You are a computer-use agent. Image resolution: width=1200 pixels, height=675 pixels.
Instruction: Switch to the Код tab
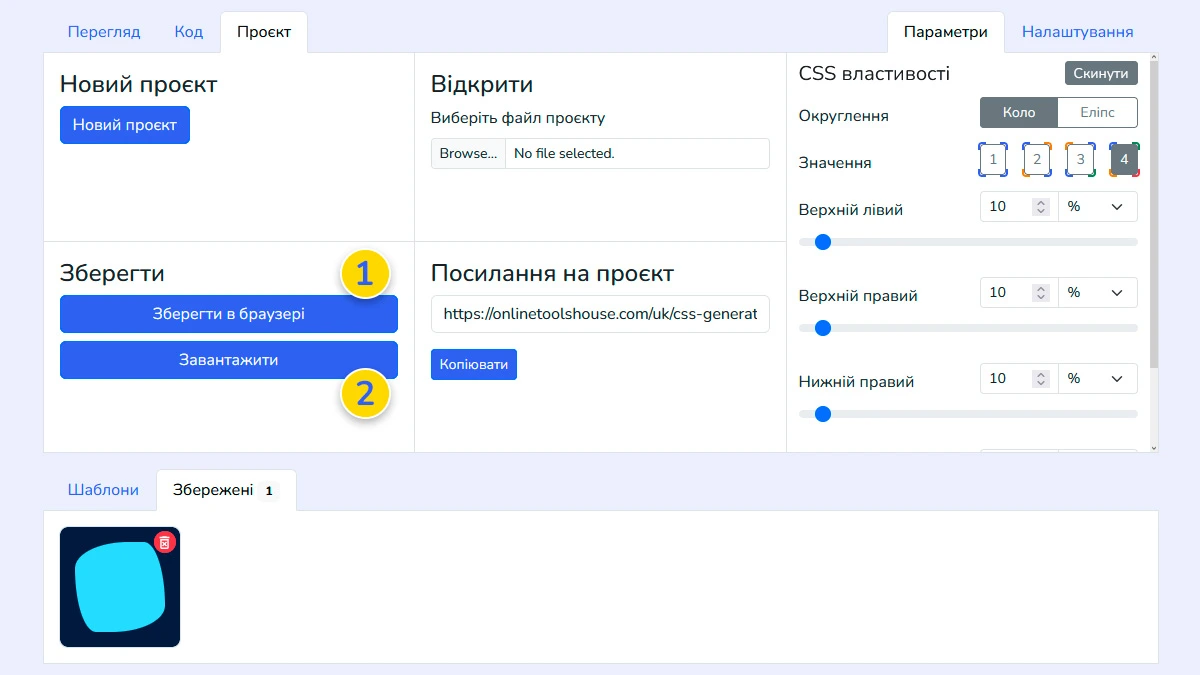(x=188, y=31)
